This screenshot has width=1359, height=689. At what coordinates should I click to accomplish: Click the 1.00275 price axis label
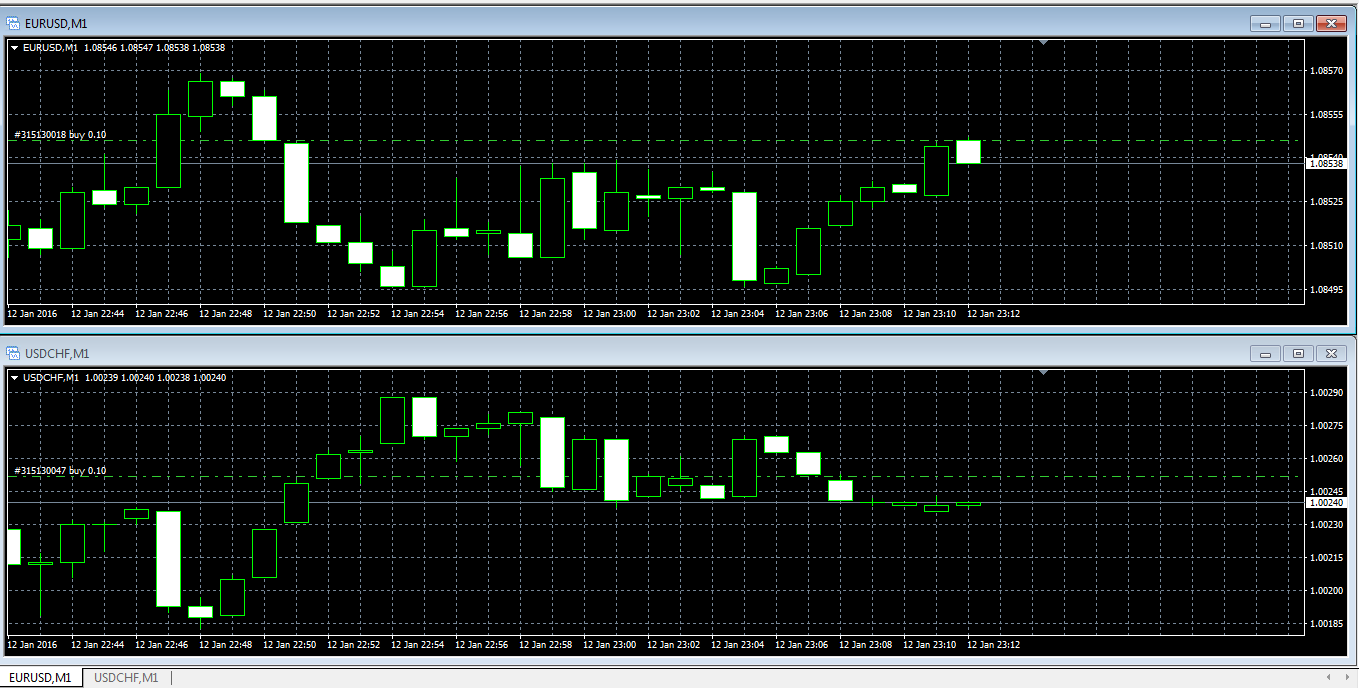(1326, 426)
